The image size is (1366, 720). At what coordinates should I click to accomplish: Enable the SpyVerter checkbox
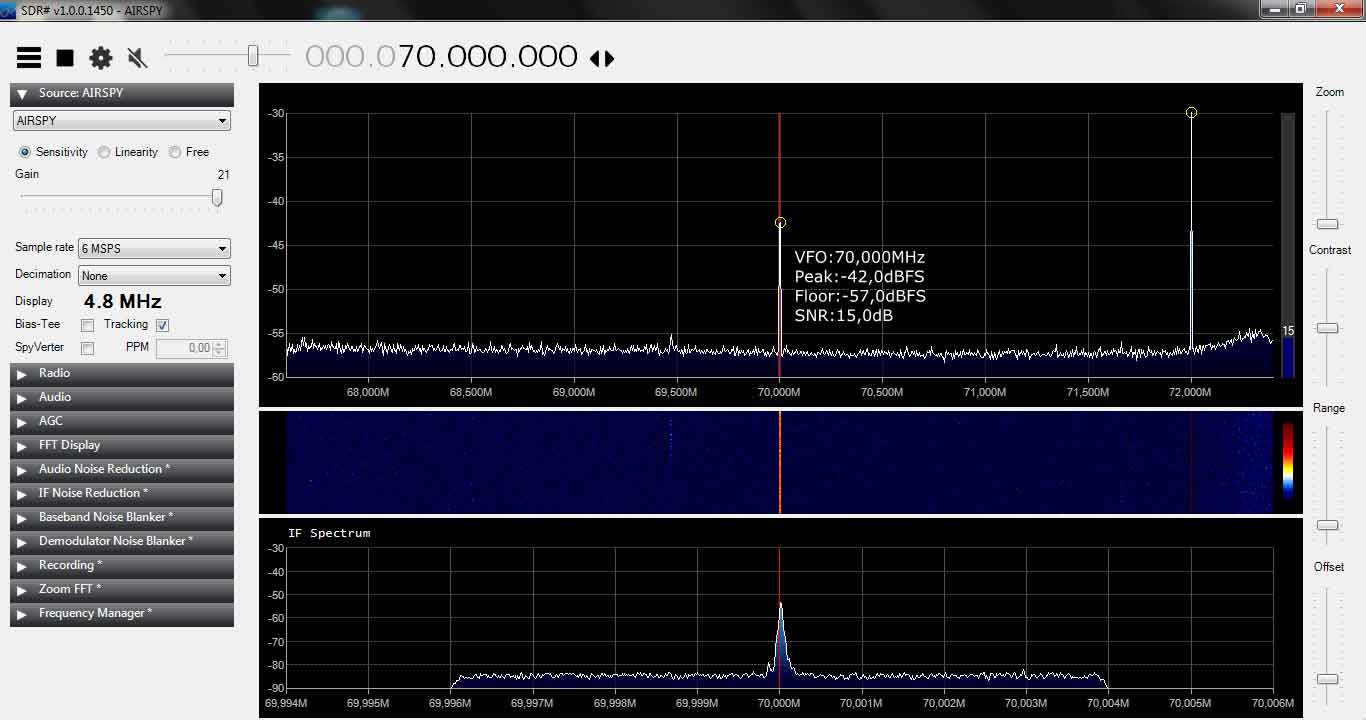tap(88, 348)
